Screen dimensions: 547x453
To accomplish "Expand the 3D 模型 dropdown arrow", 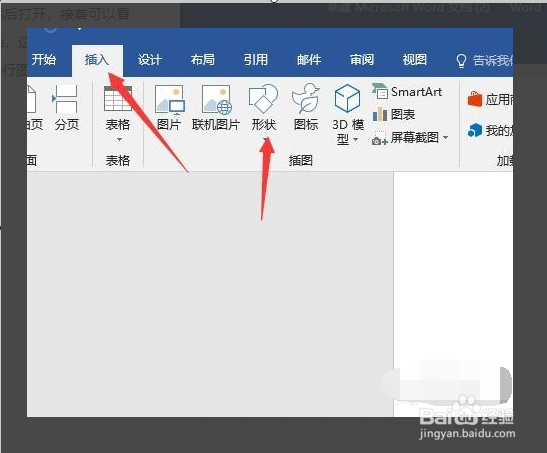I will [355, 139].
